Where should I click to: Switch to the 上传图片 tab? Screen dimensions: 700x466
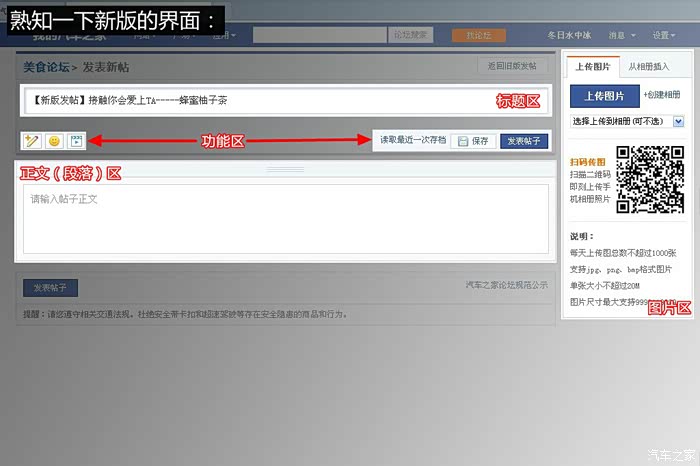592,67
